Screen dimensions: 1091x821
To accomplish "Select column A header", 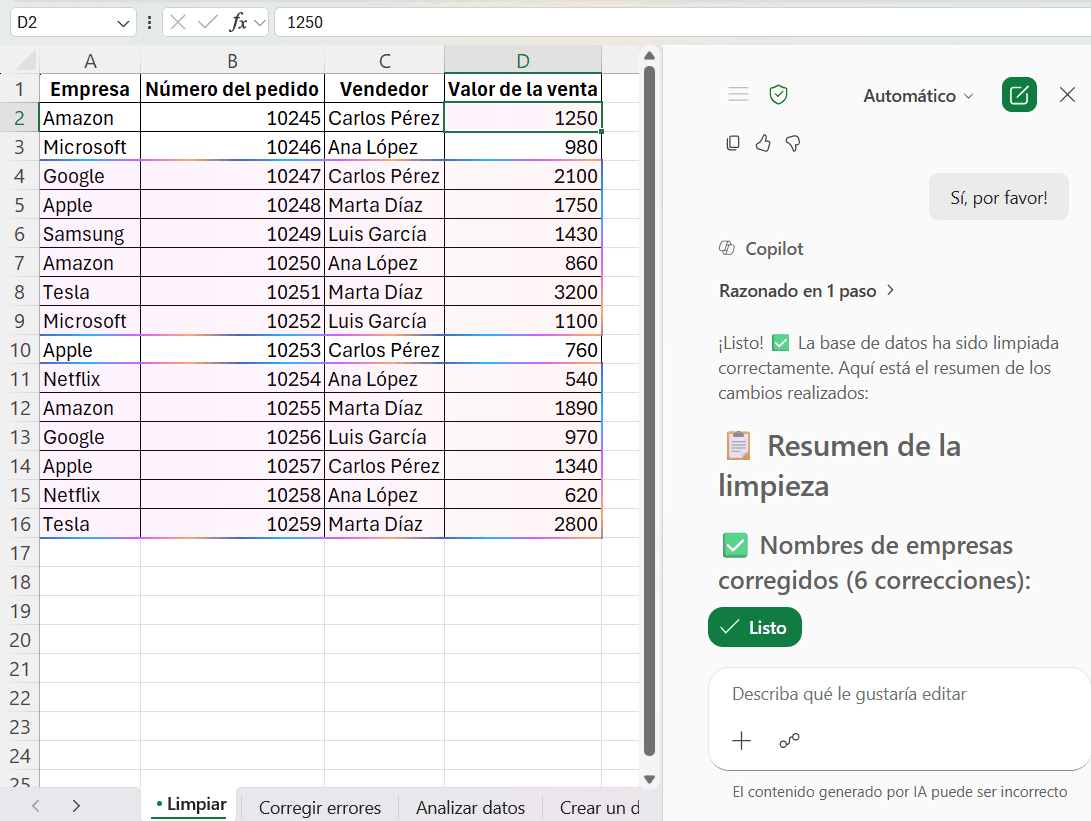I will [x=90, y=61].
